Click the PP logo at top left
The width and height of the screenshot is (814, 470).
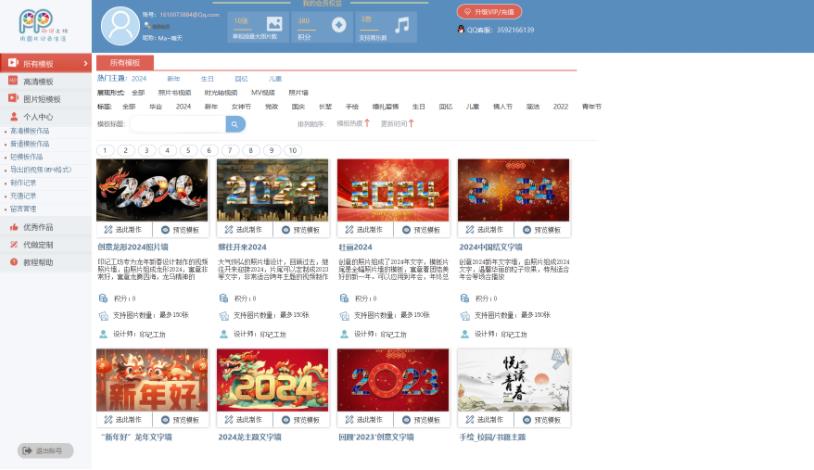(x=44, y=25)
